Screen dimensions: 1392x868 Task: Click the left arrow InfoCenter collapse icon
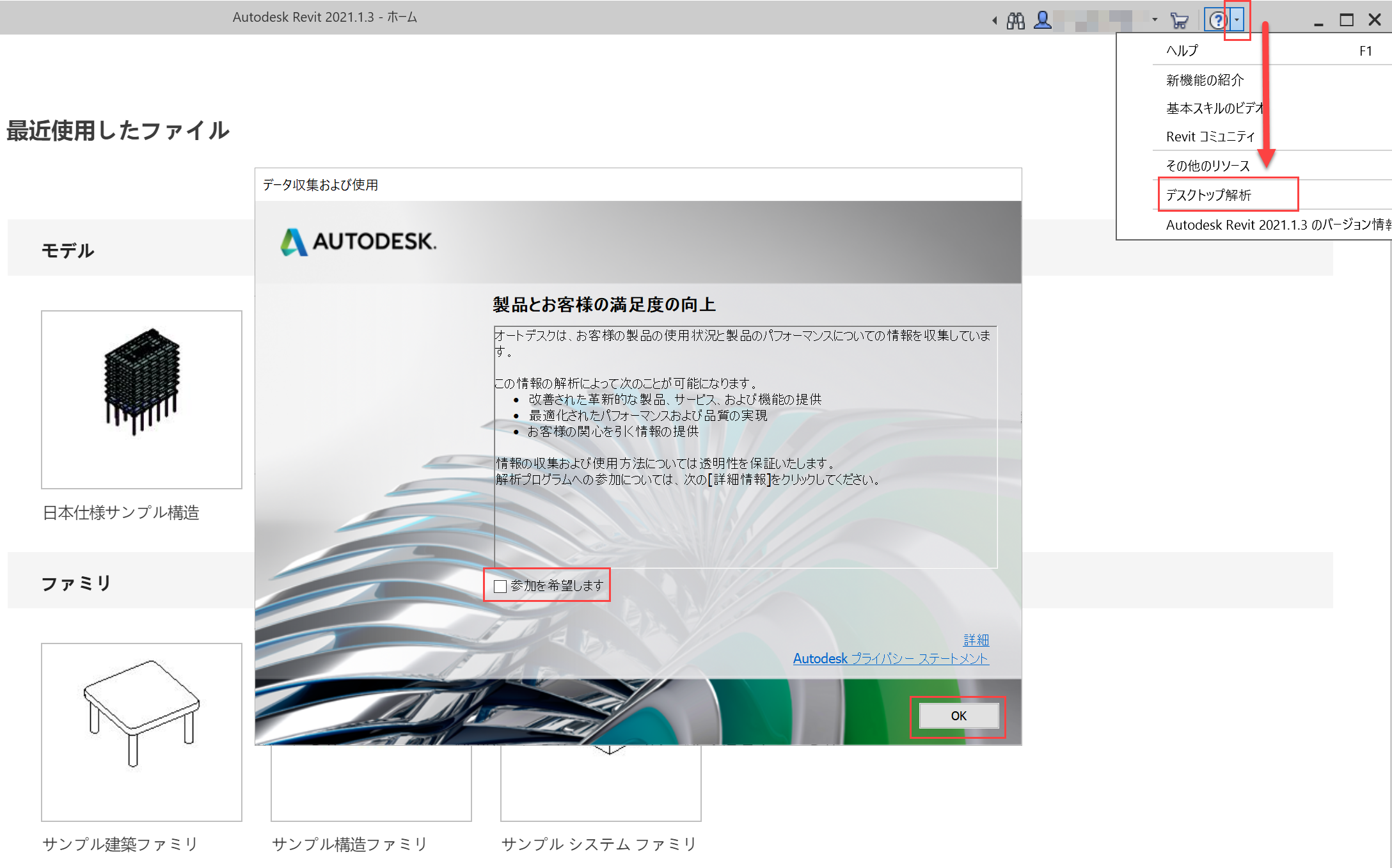[x=995, y=20]
